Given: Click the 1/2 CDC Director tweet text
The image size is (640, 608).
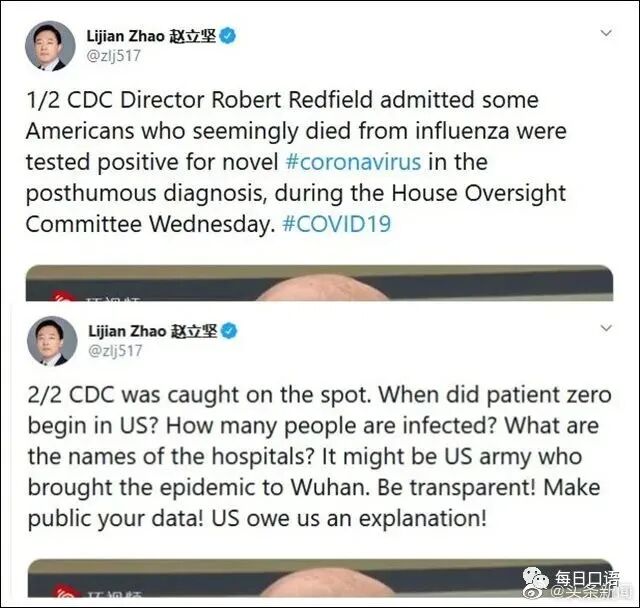Looking at the screenshot, I should click(296, 162).
